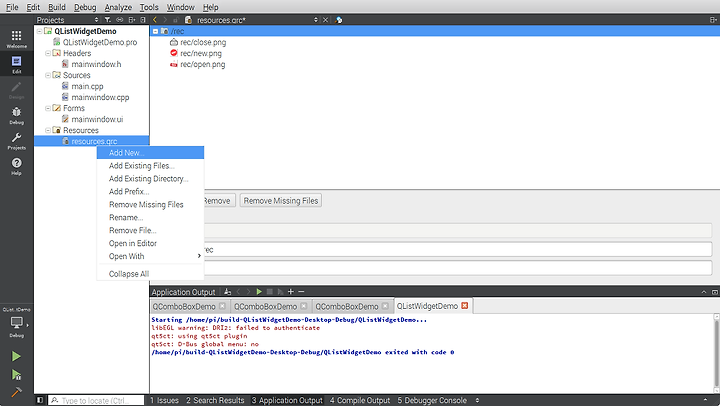Choose Add Existing Directory... entry
The image size is (720, 406).
[x=150, y=179]
